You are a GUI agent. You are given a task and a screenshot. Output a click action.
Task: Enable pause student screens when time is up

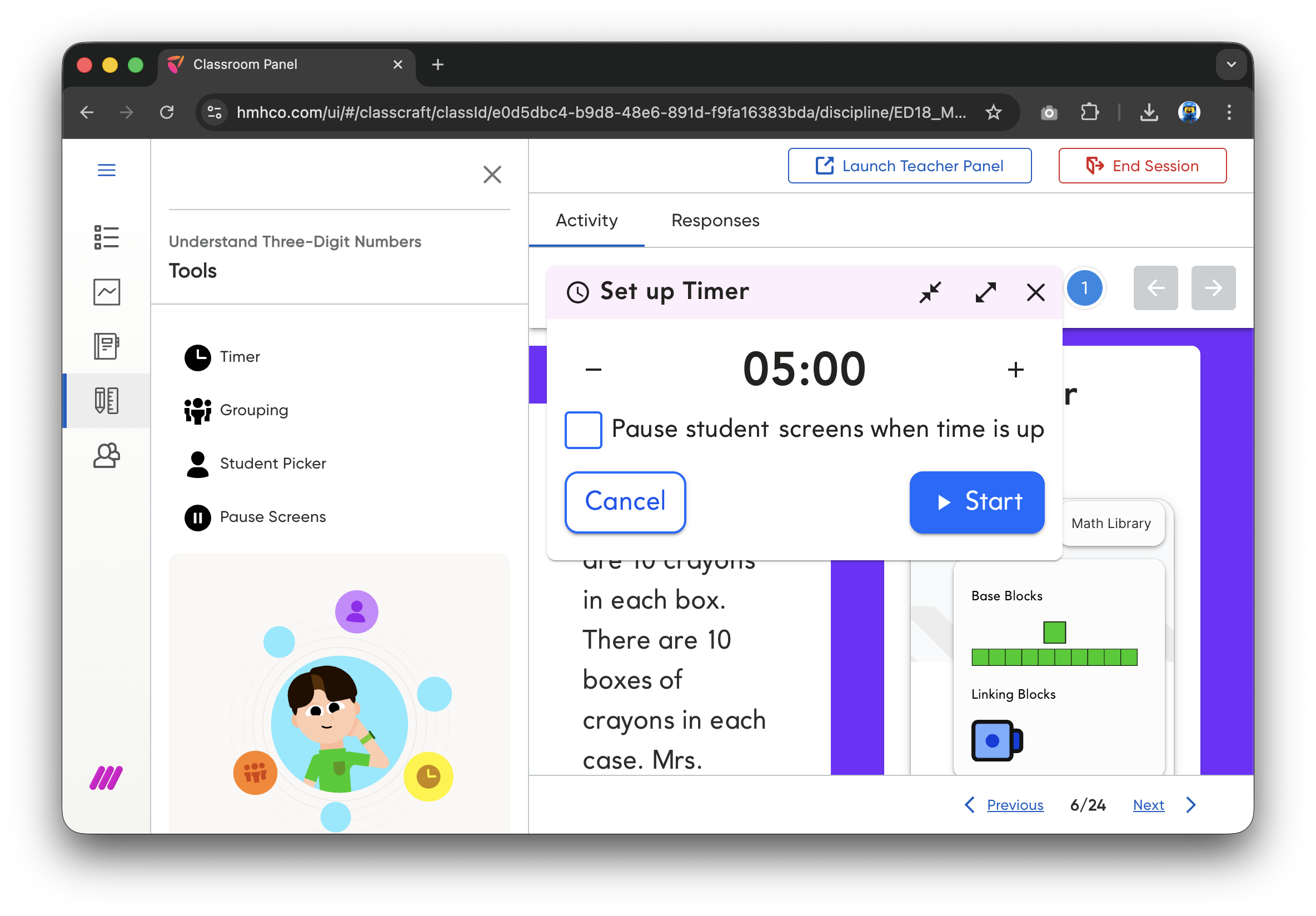(583, 429)
